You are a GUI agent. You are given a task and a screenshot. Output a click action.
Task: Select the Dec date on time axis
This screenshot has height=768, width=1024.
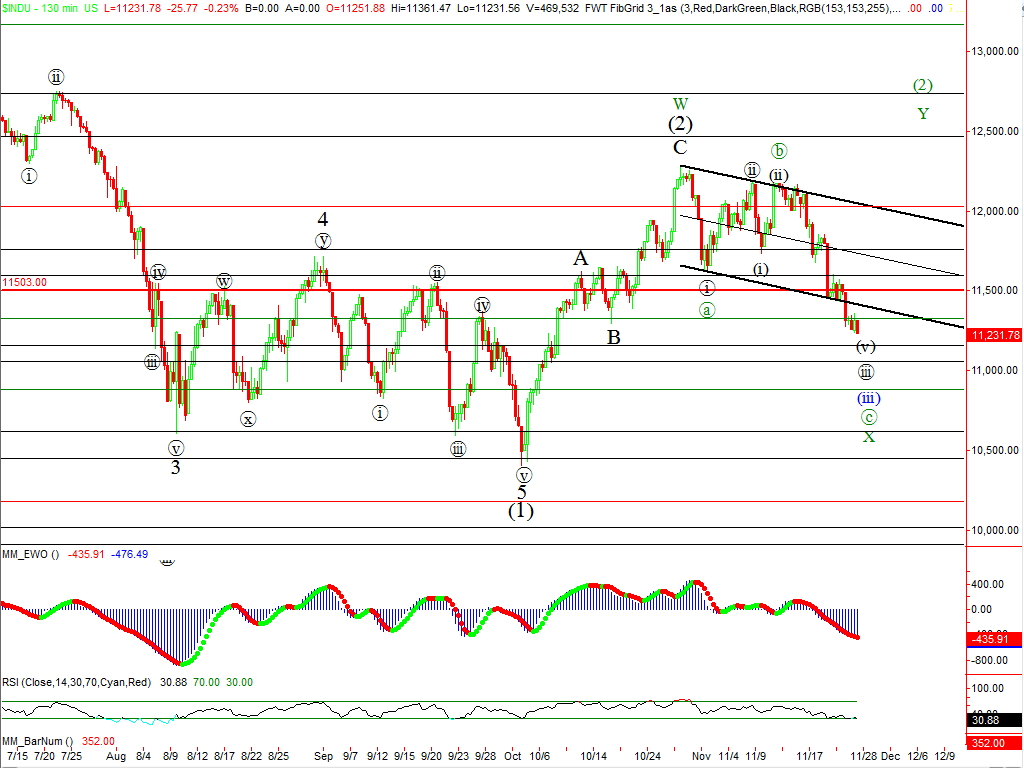coord(889,758)
